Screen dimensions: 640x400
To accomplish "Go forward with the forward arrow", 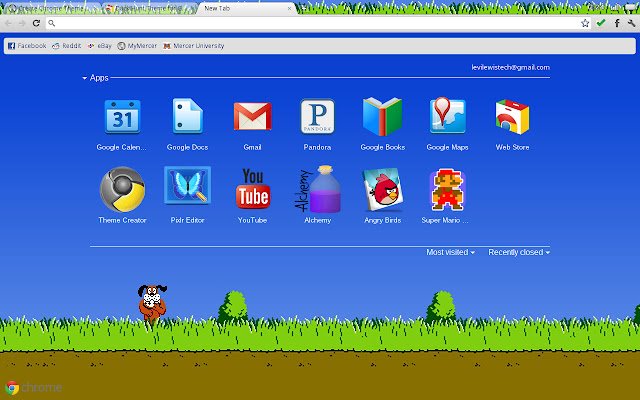I will 22,23.
